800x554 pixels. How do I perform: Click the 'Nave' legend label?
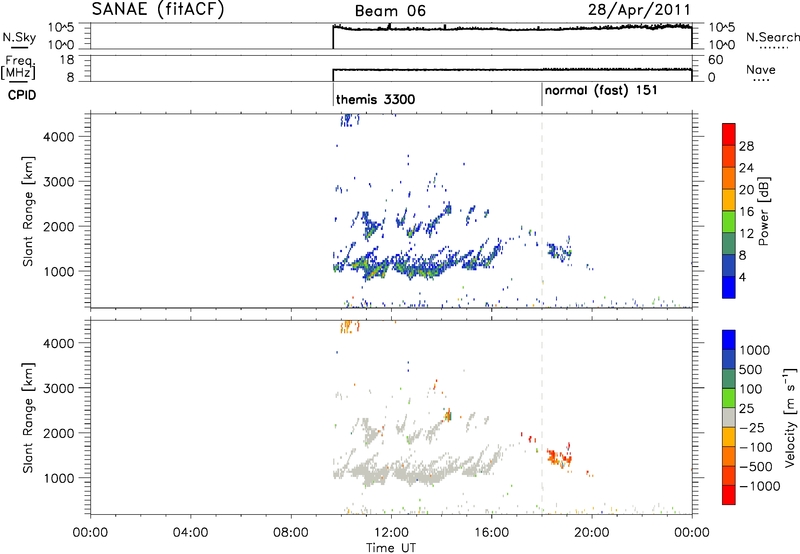(761, 69)
